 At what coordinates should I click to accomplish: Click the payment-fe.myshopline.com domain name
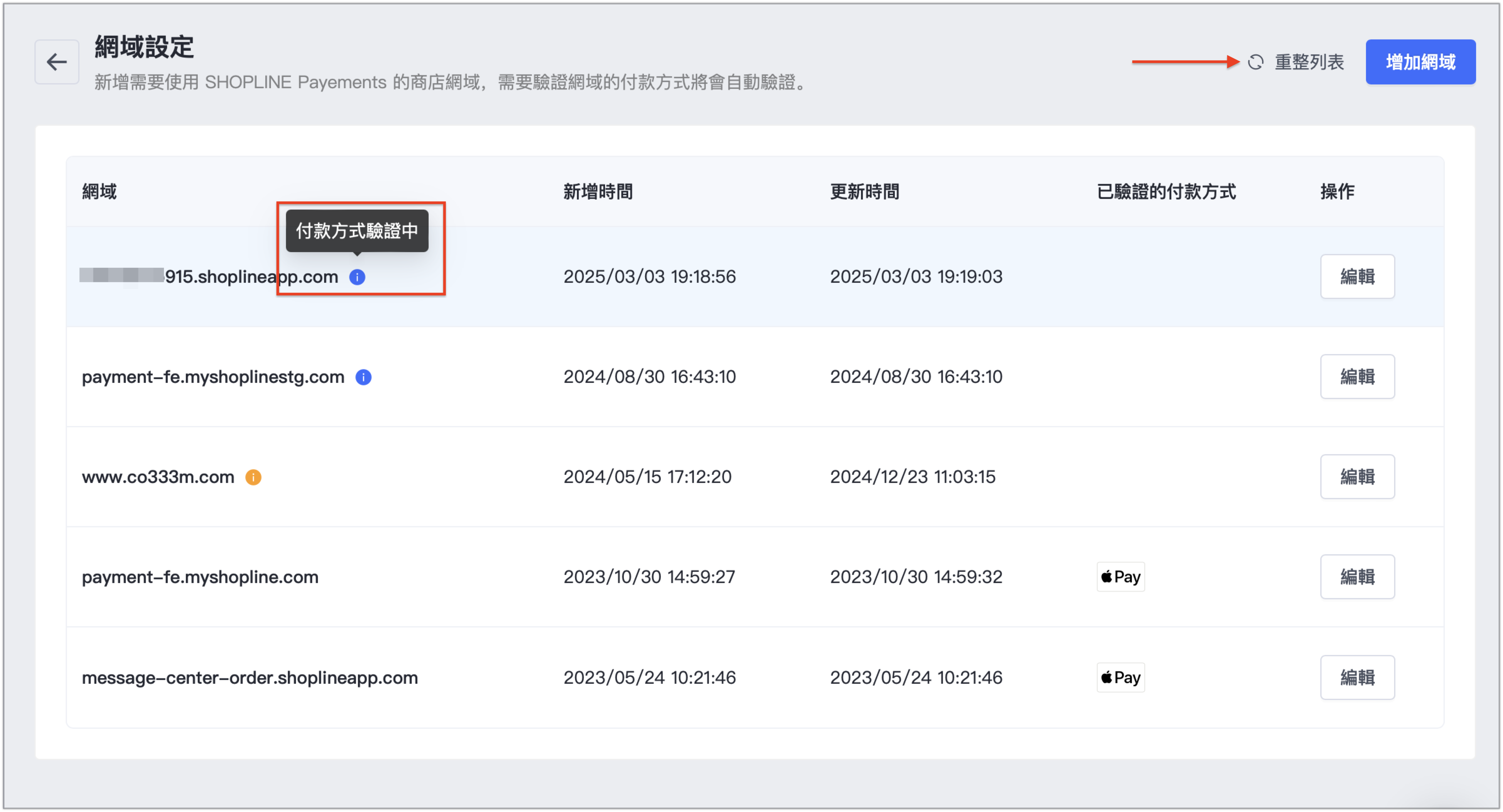pyautogui.click(x=200, y=577)
